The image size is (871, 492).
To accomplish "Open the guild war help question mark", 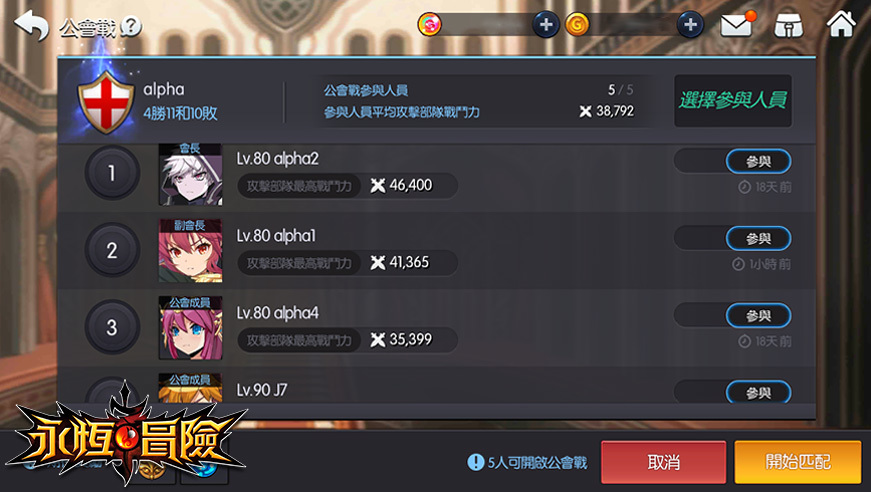I will (131, 26).
